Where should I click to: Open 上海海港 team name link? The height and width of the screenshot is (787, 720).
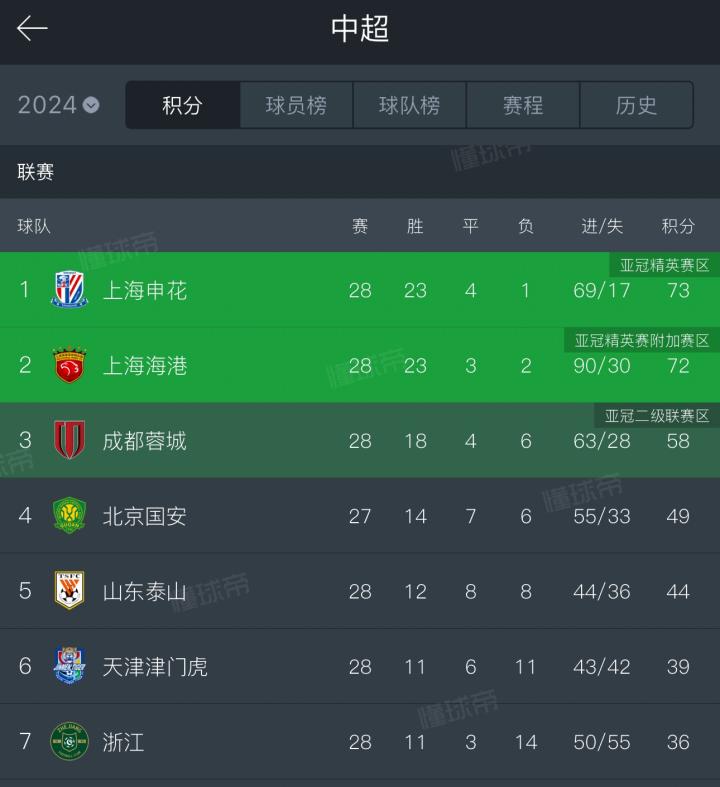click(145, 366)
